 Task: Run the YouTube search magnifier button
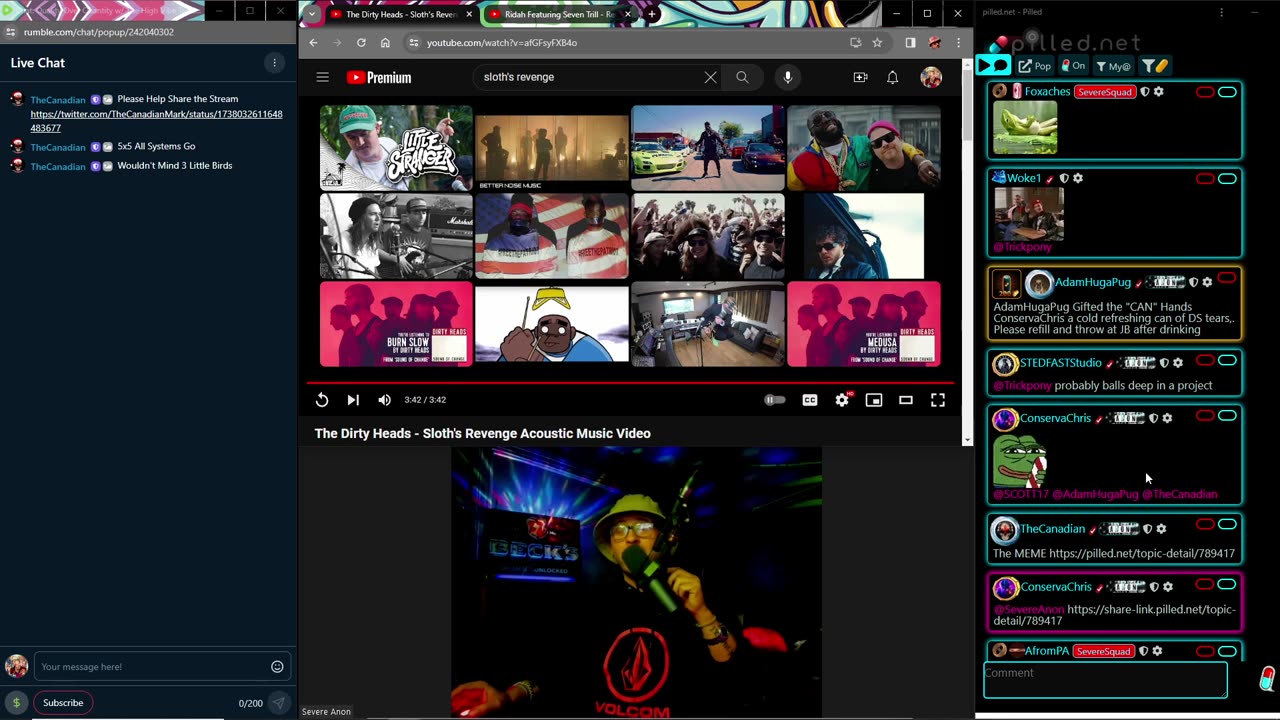(x=742, y=77)
